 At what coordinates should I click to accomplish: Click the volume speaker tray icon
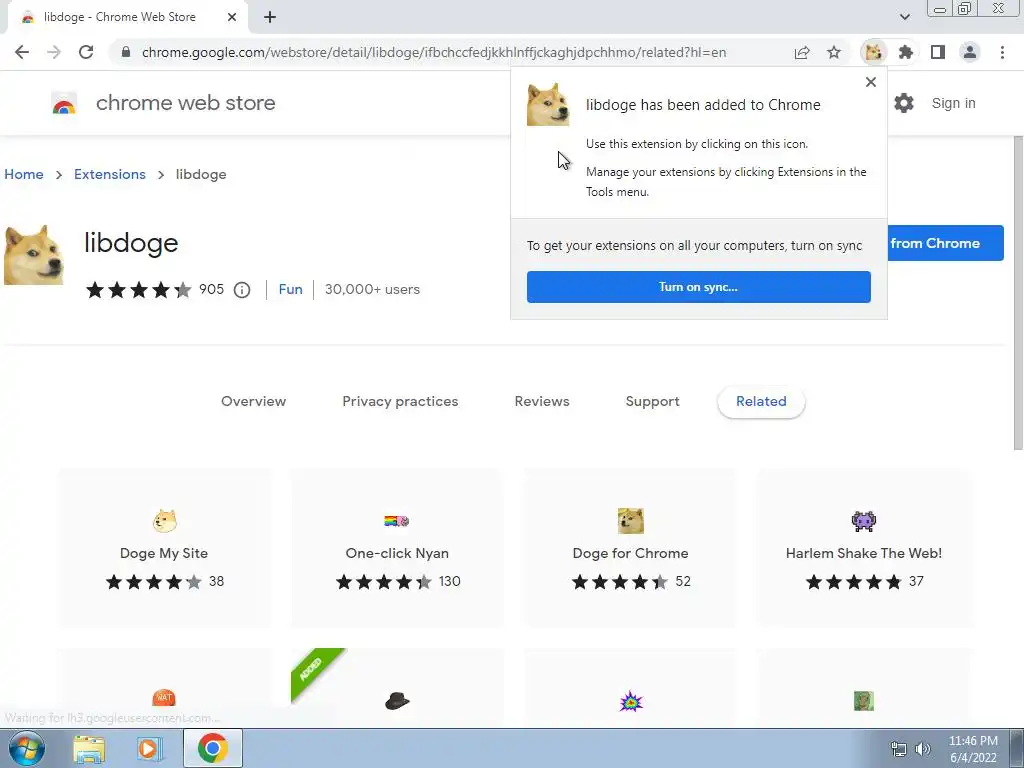[x=923, y=749]
